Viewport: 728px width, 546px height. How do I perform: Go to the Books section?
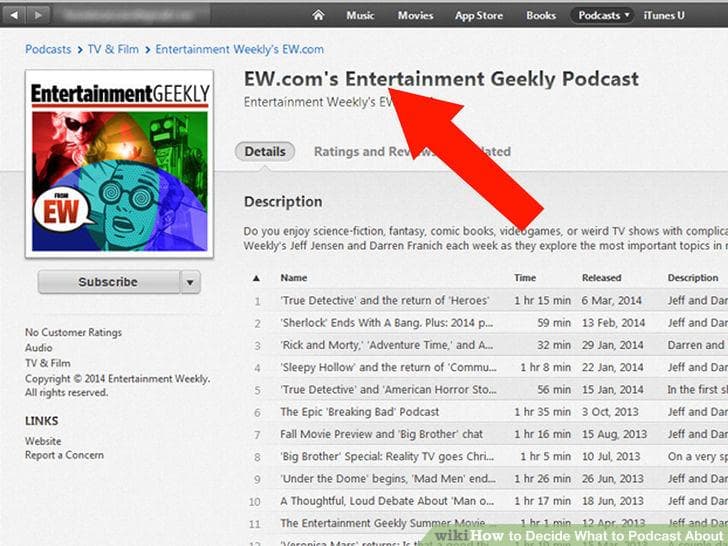pos(541,15)
